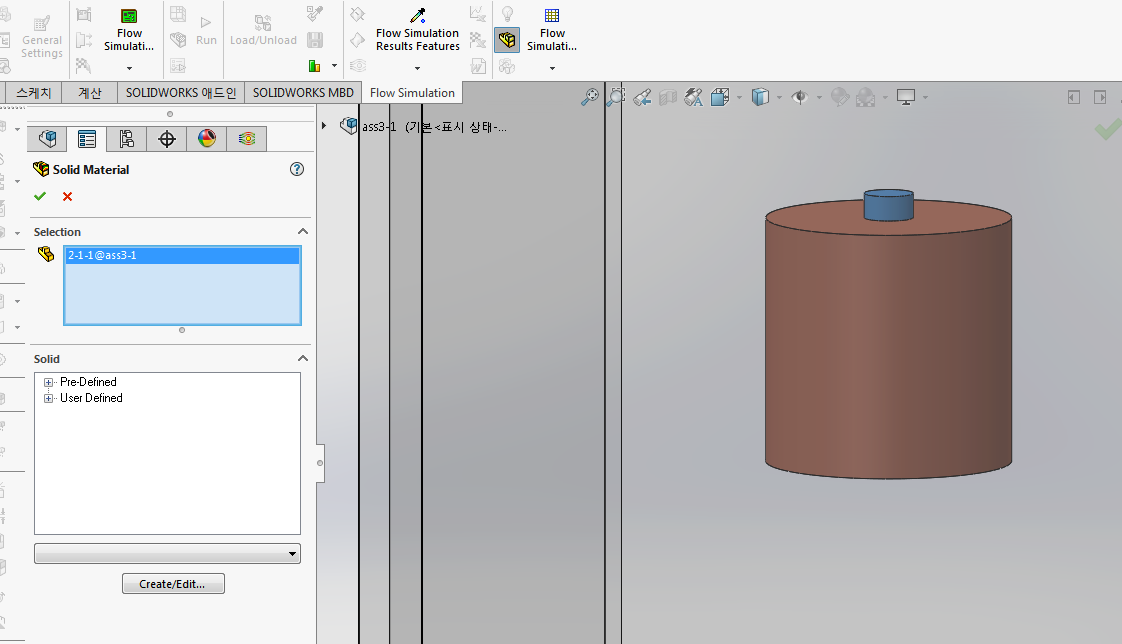Screen dimensions: 1122x644
Task: Accept with green checkmark in viewport corner
Action: 1108,129
